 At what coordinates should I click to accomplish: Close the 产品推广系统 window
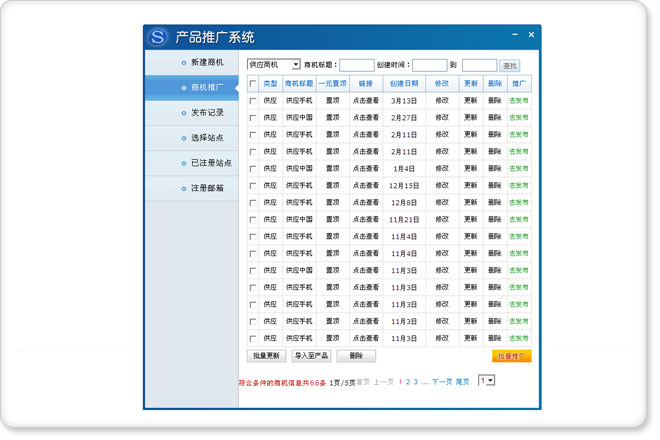[531, 35]
